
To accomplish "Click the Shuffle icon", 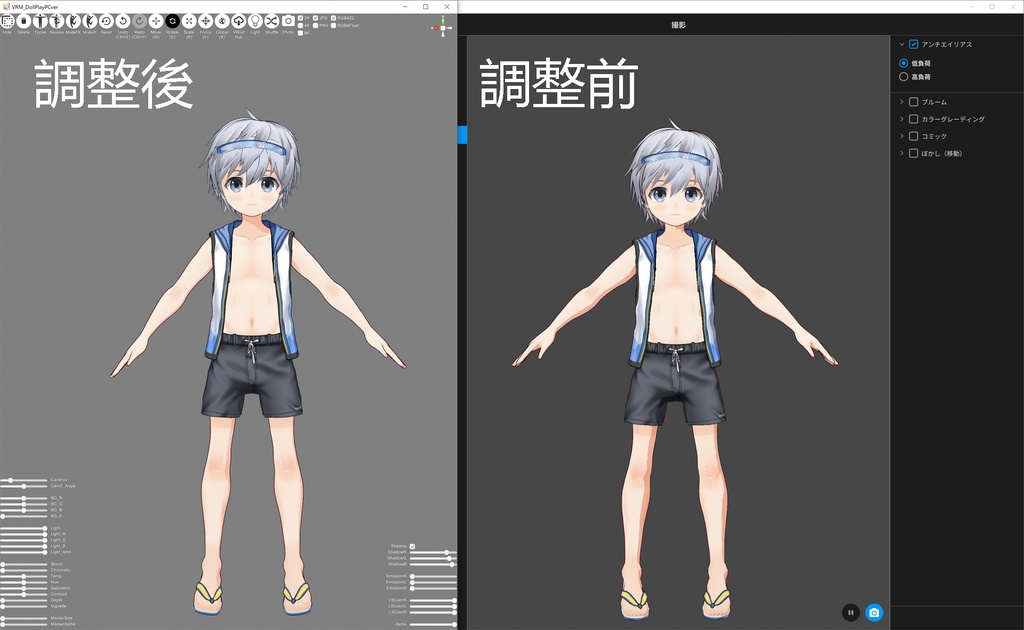I will [272, 21].
